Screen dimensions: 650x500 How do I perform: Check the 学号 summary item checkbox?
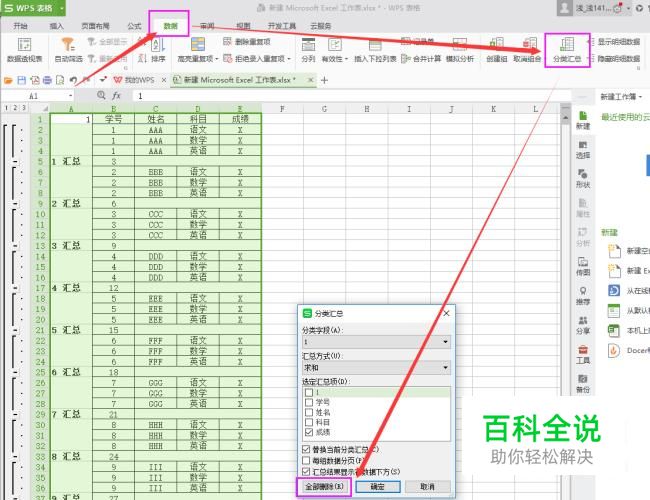[x=308, y=402]
